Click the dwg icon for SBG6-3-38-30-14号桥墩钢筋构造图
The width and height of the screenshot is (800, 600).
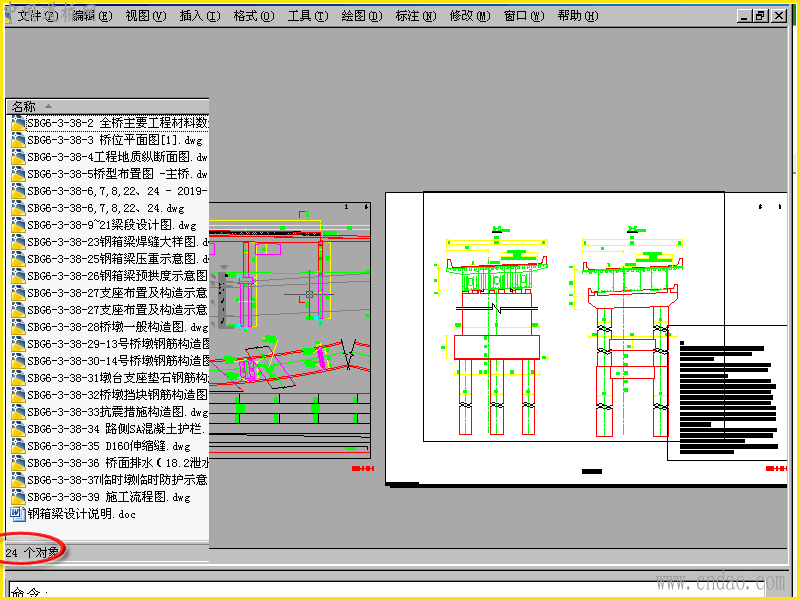click(18, 361)
